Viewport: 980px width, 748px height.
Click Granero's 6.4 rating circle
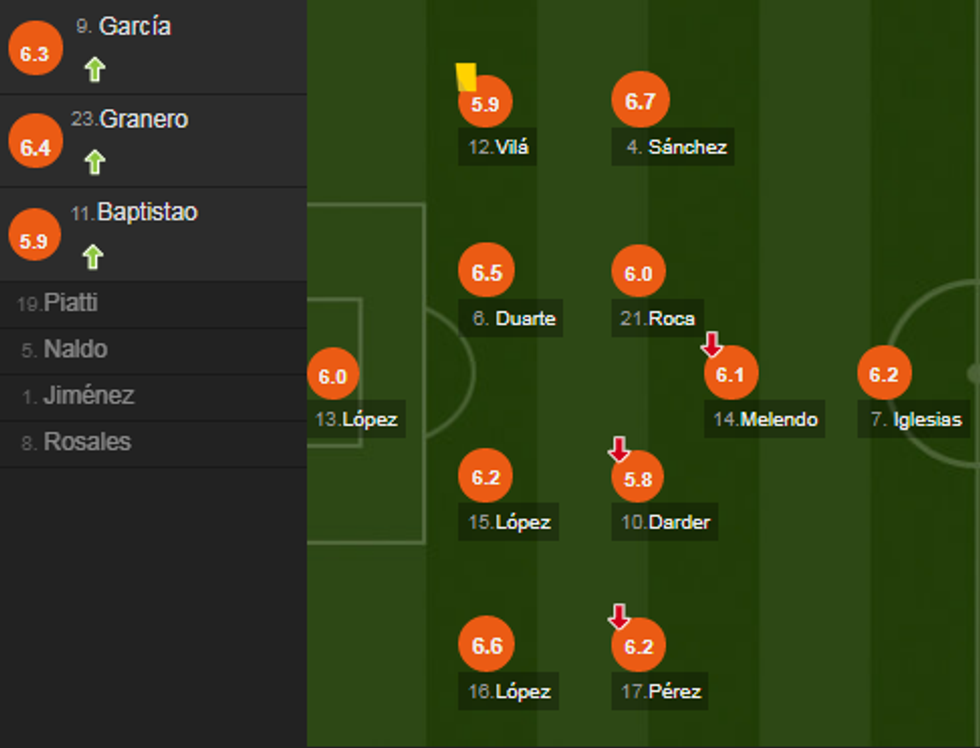[x=35, y=147]
